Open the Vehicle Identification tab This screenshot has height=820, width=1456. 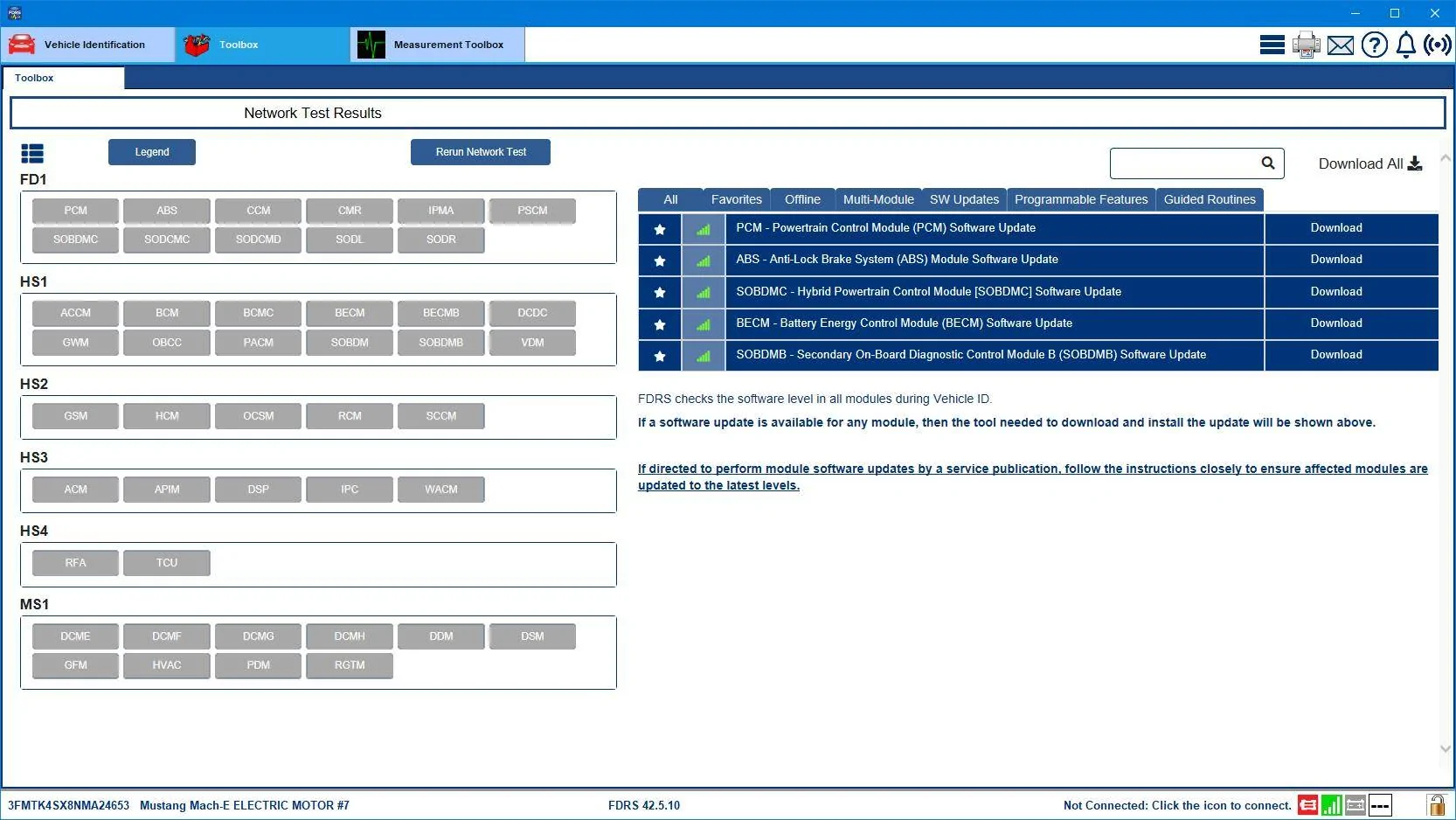coord(87,45)
